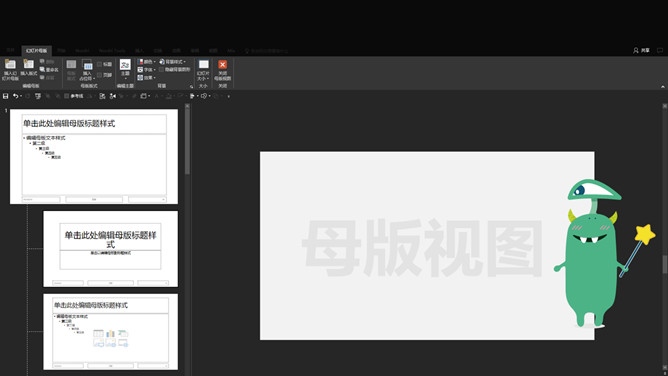
Task: Open the Background Styles dropdown
Action: coord(172,62)
